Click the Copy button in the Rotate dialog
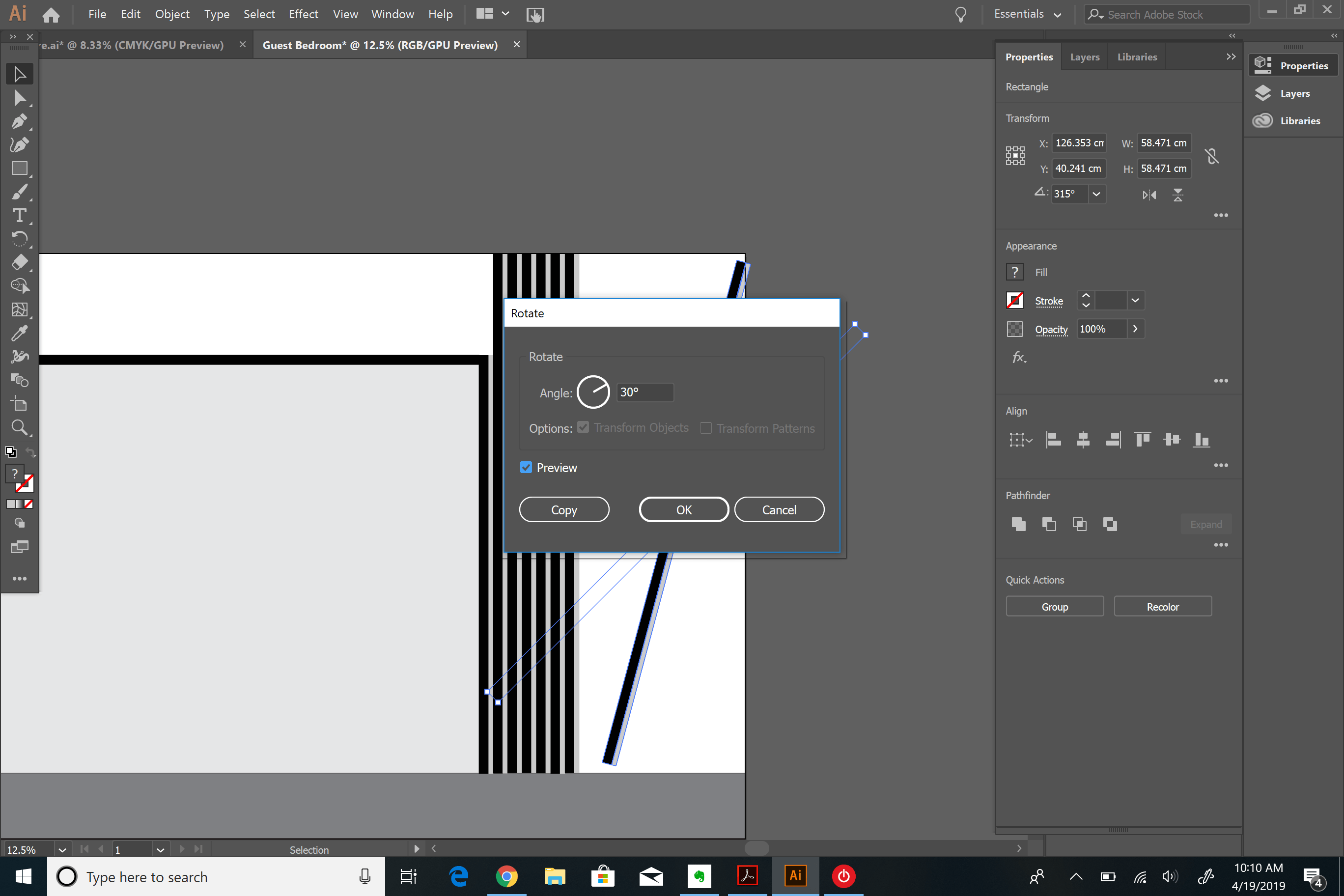This screenshot has height=896, width=1344. point(563,509)
